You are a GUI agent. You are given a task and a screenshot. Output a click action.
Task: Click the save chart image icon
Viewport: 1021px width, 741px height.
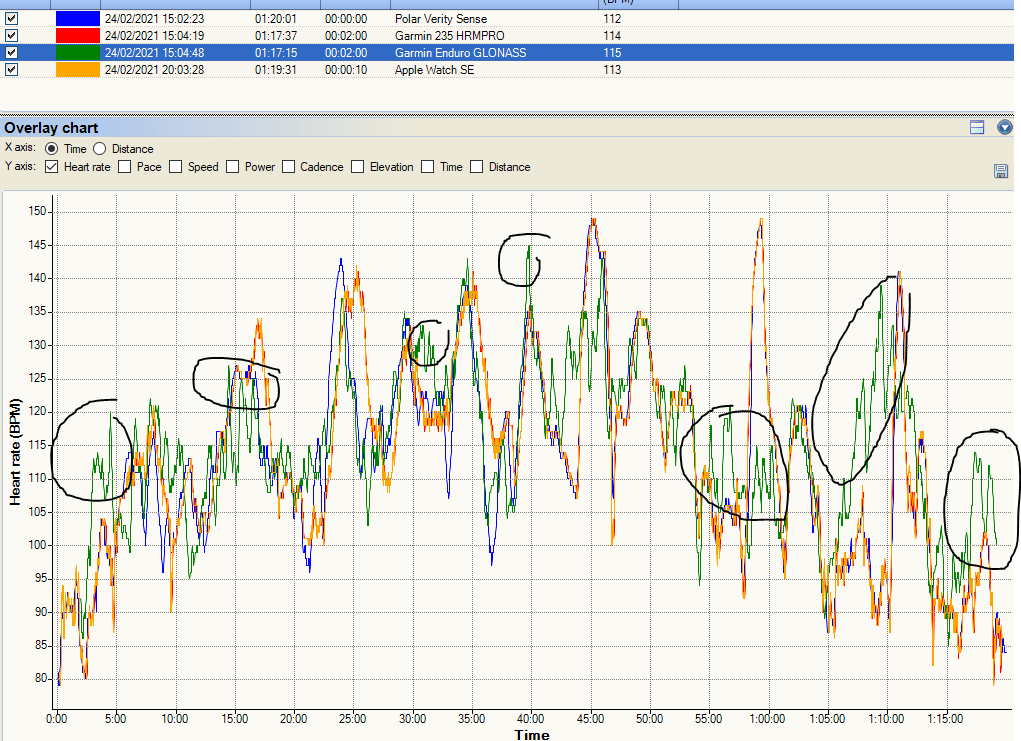(1001, 171)
